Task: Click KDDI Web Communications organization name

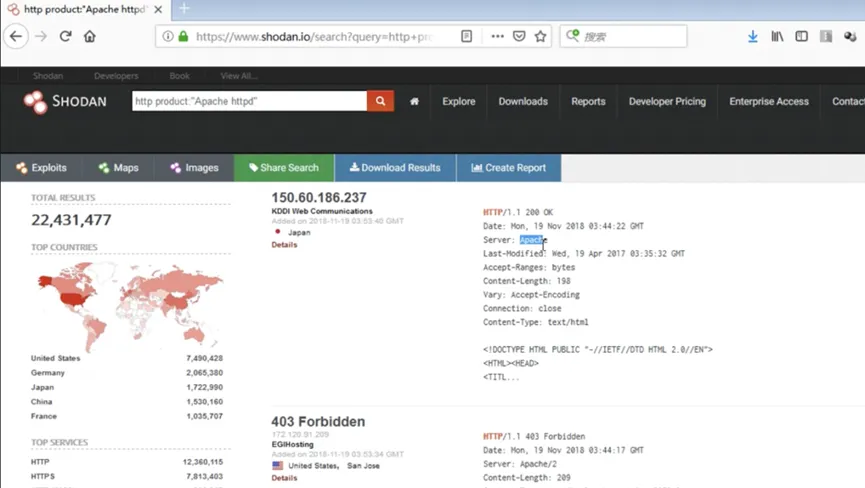Action: pyautogui.click(x=322, y=211)
